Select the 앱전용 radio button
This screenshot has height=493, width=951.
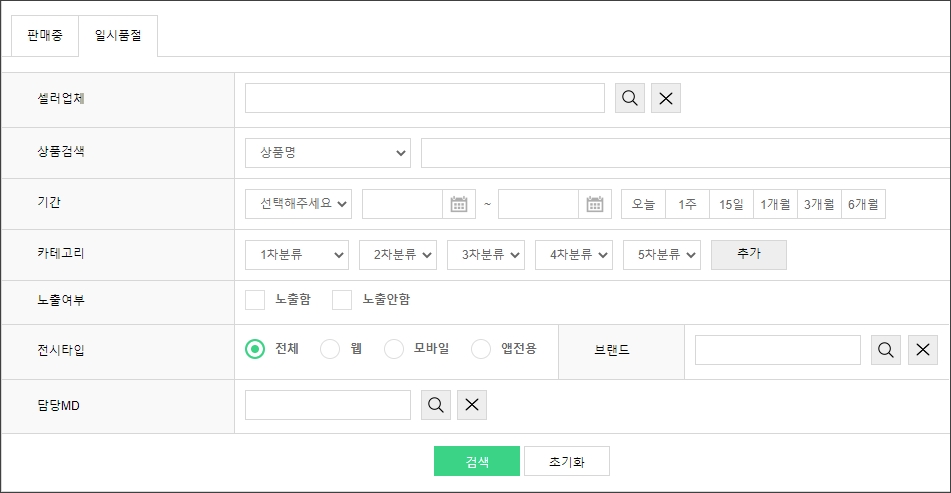coord(481,349)
